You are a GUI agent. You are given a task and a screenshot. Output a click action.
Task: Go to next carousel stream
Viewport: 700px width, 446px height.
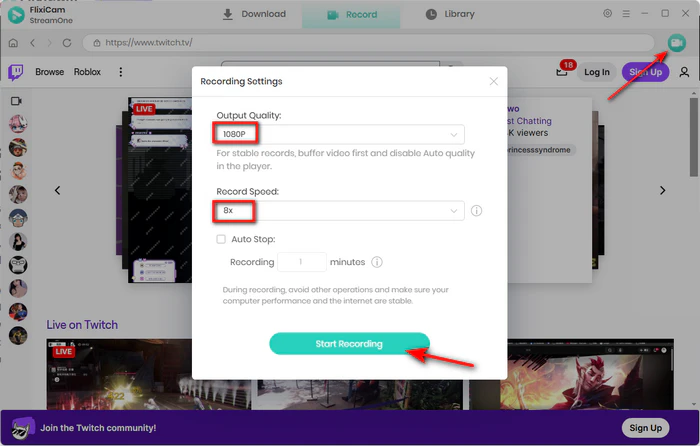662,191
